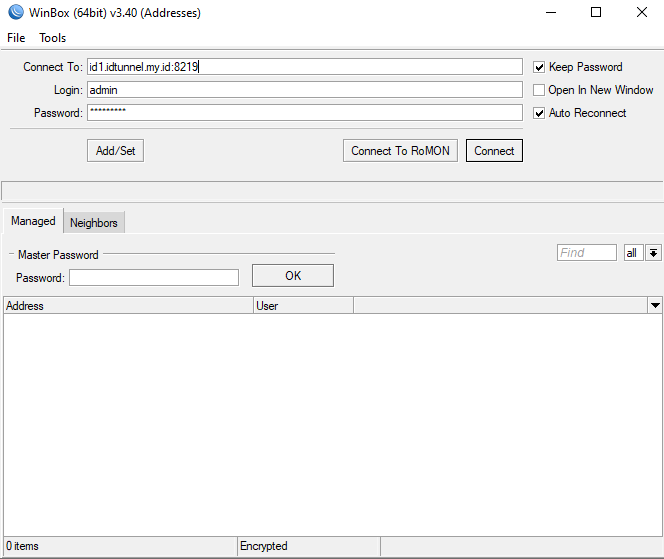The image size is (664, 559).
Task: Open the 'all' filter dropdown
Action: coord(633,253)
